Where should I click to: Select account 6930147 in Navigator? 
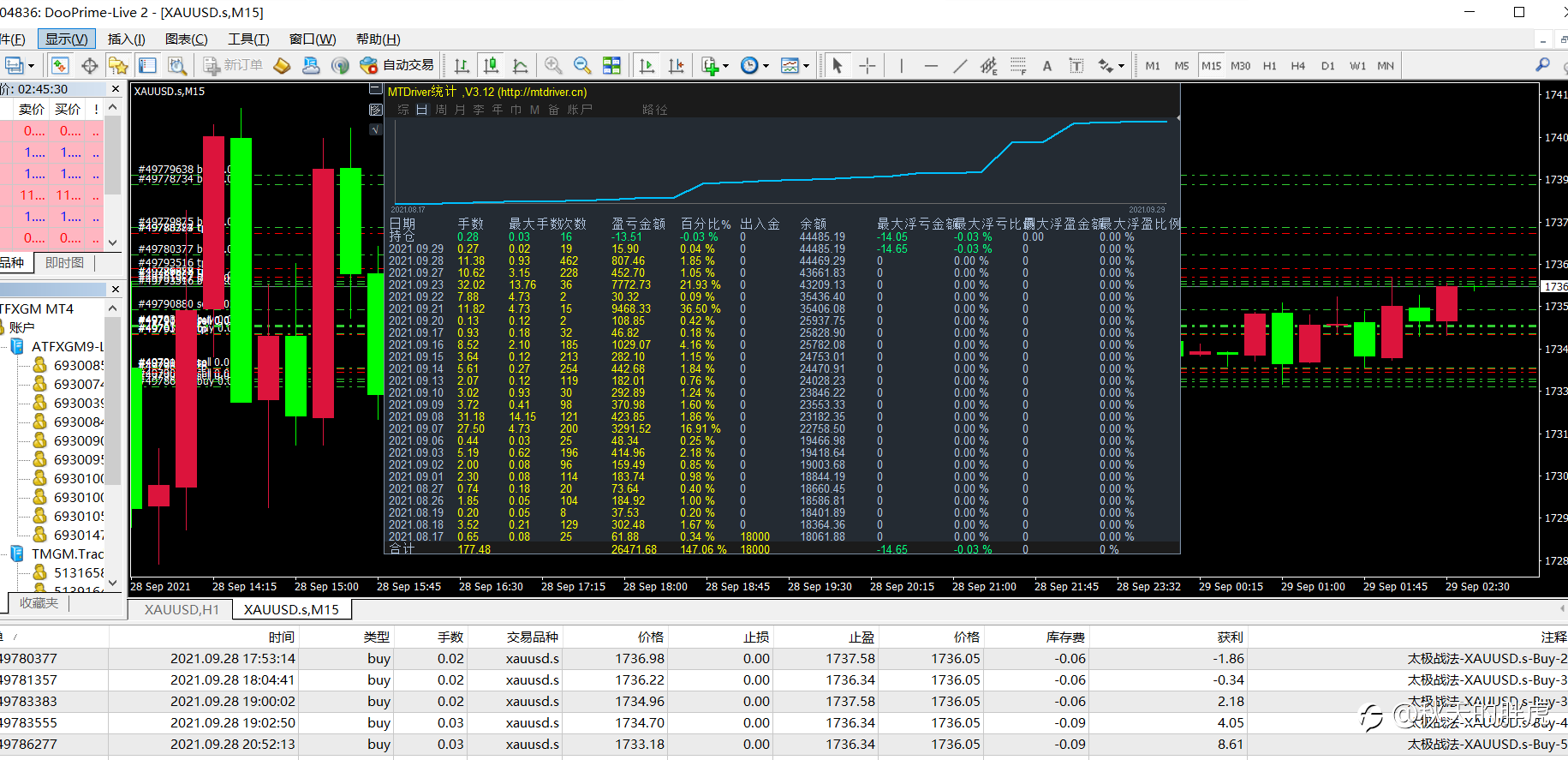click(79, 535)
